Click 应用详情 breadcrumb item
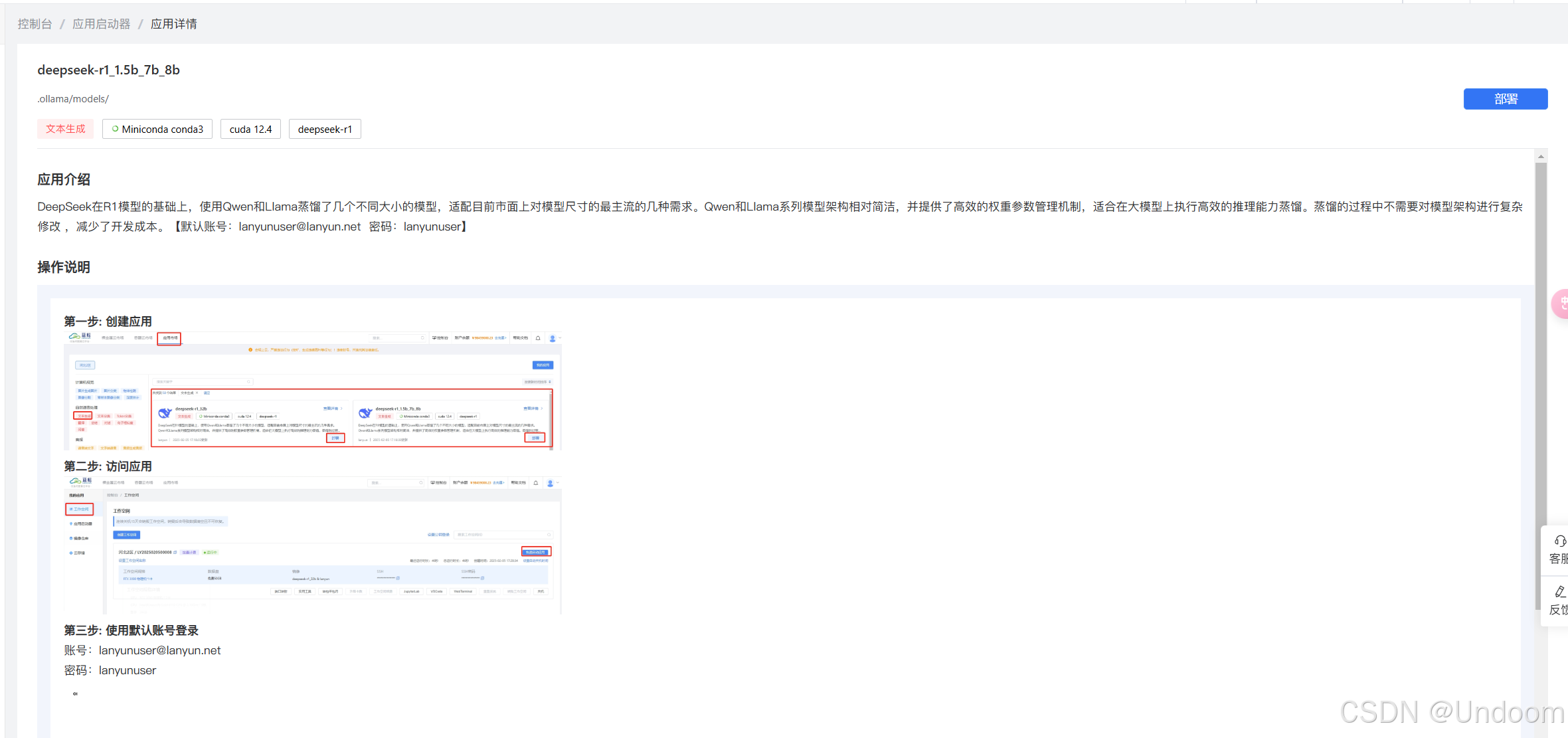 [173, 24]
